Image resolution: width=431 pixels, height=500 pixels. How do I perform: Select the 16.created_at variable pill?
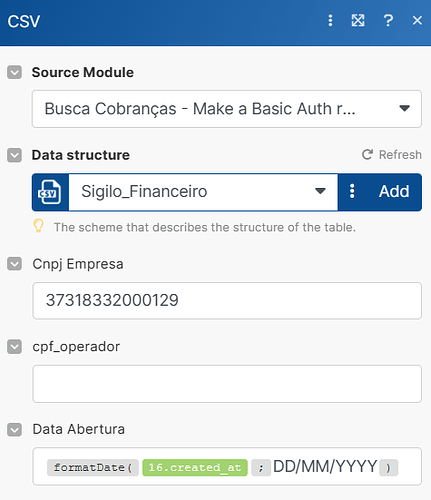pos(195,467)
